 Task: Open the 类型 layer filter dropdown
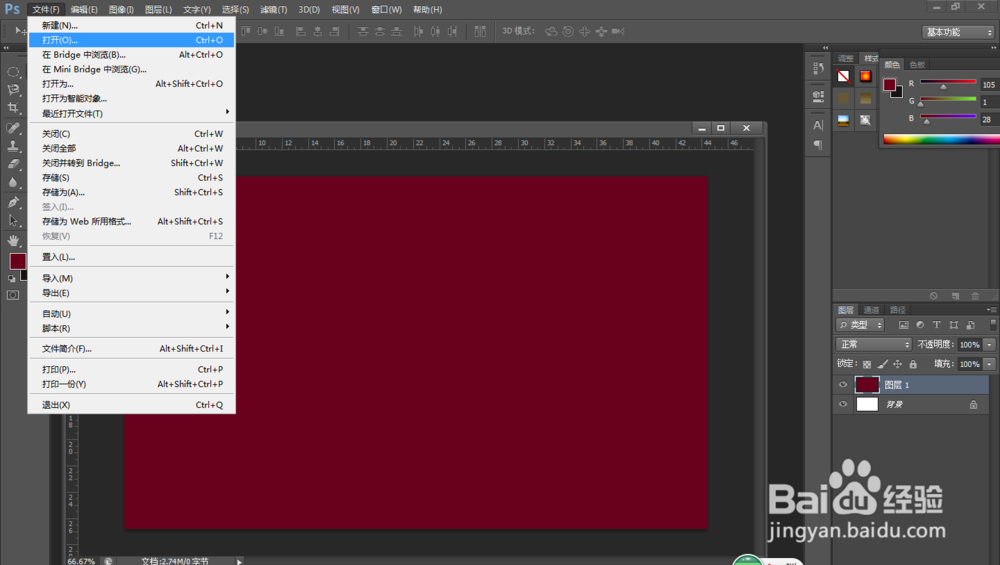[860, 325]
